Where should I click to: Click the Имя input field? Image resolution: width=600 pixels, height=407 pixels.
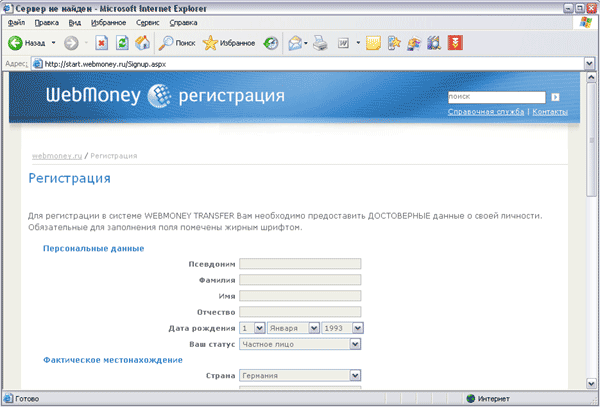point(300,296)
